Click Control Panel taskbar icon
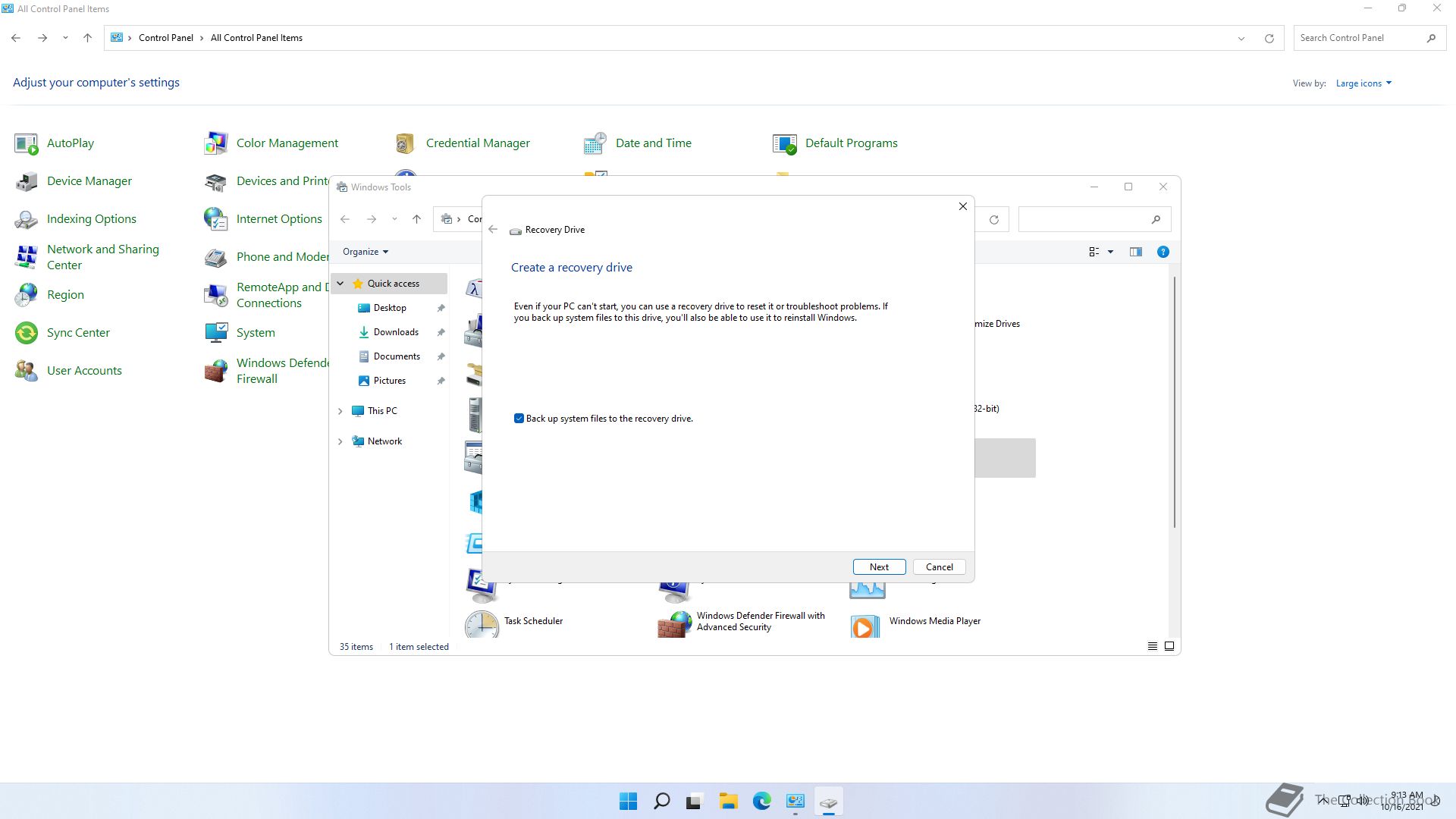Image resolution: width=1456 pixels, height=819 pixels. pyautogui.click(x=795, y=802)
